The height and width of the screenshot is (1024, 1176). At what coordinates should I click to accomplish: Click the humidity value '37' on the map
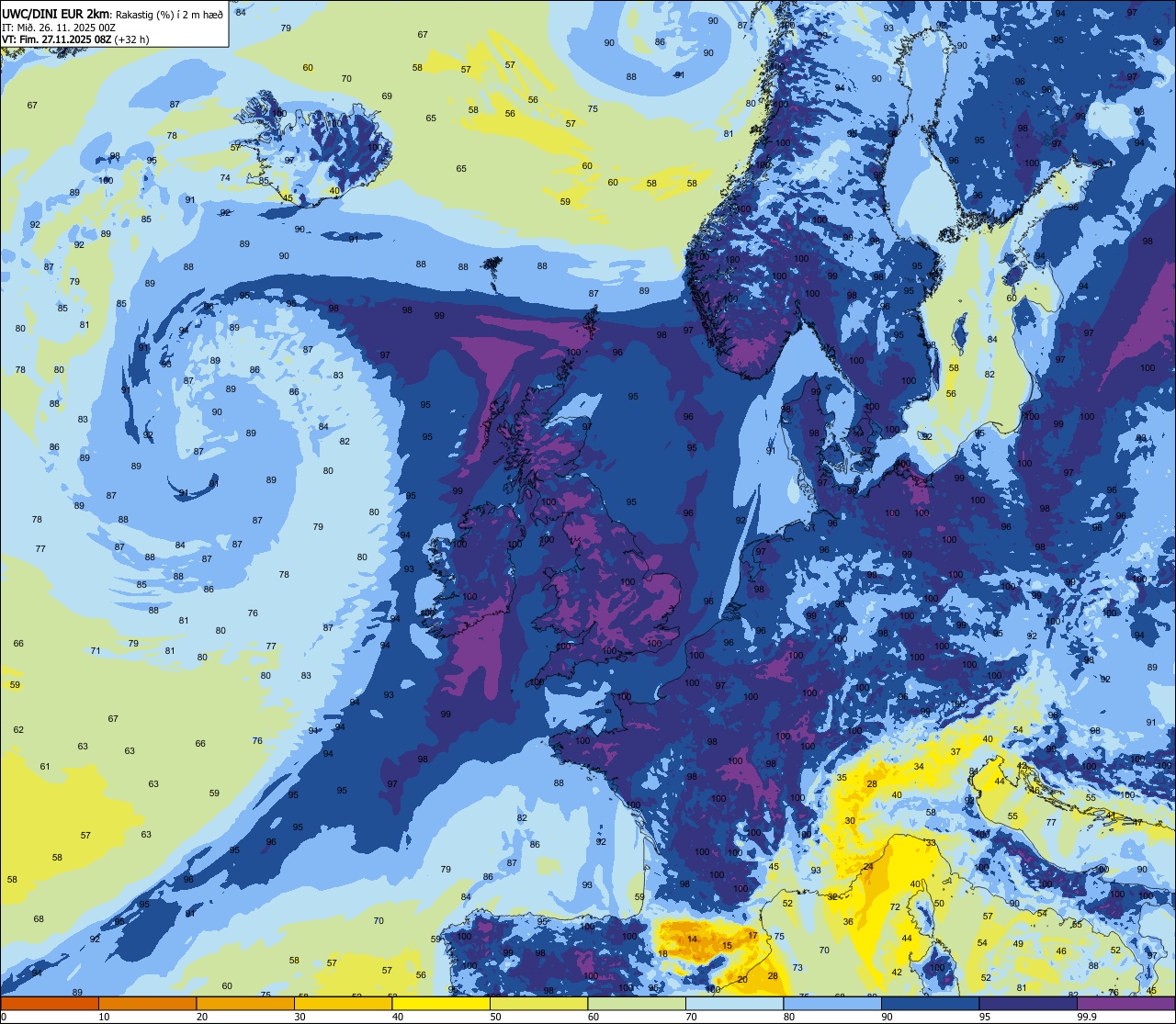(x=956, y=751)
